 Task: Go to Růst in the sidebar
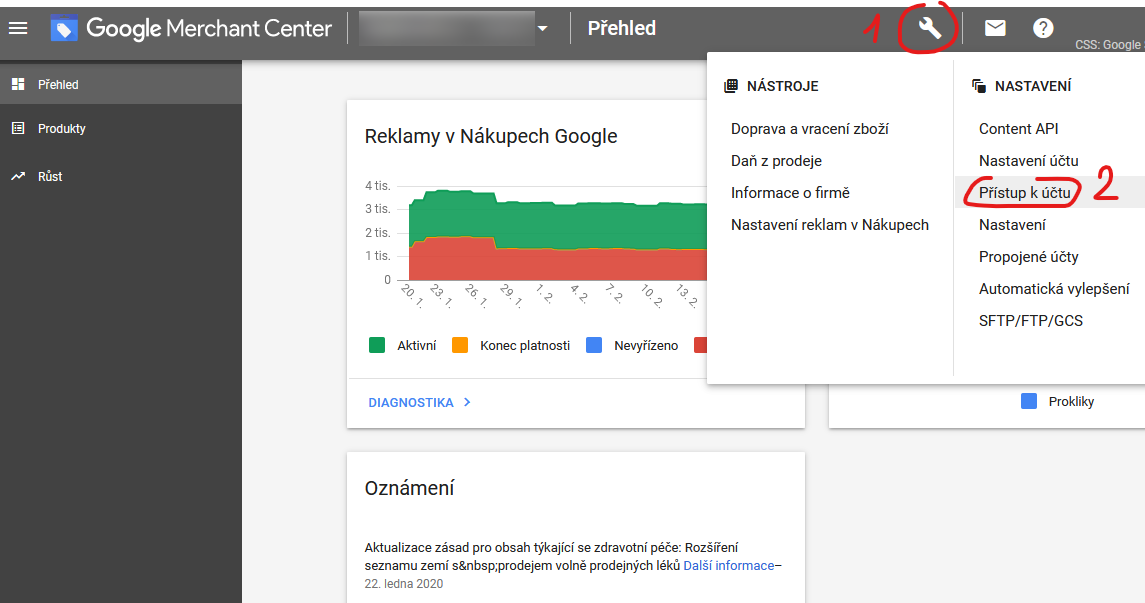(x=120, y=176)
